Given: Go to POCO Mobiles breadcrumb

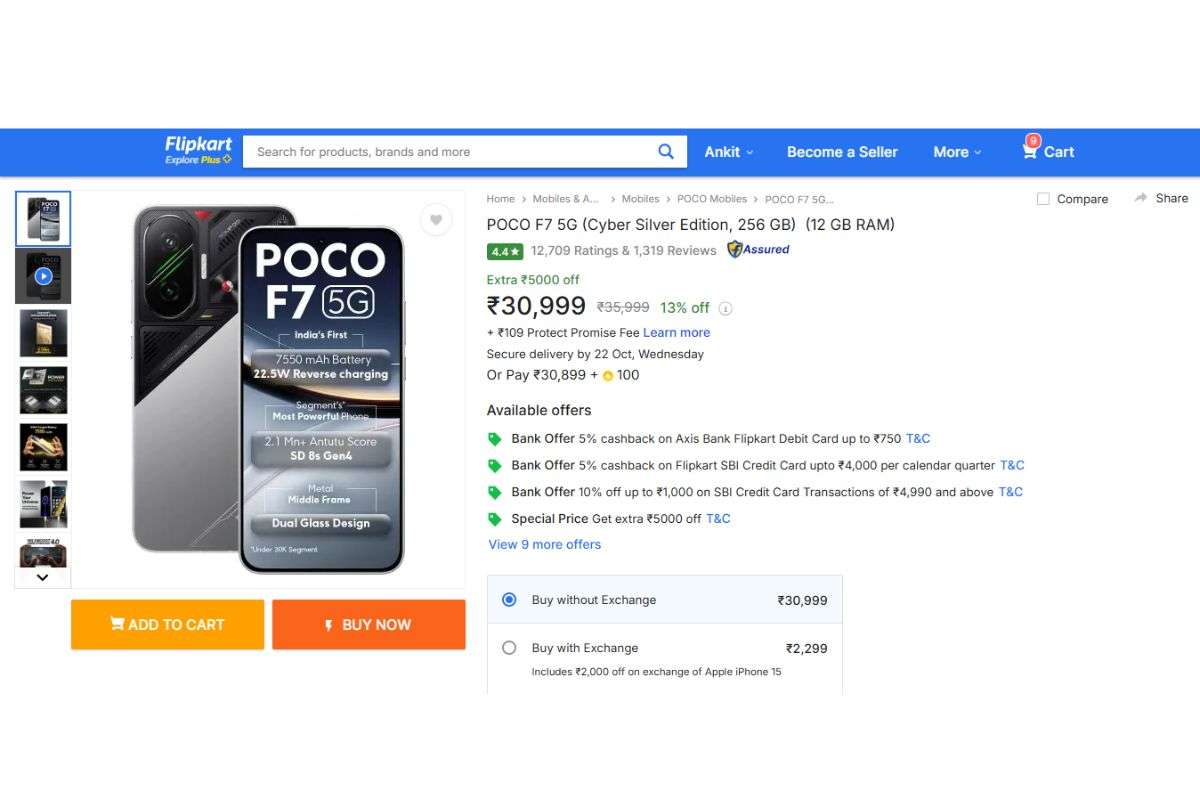Looking at the screenshot, I should pos(712,199).
